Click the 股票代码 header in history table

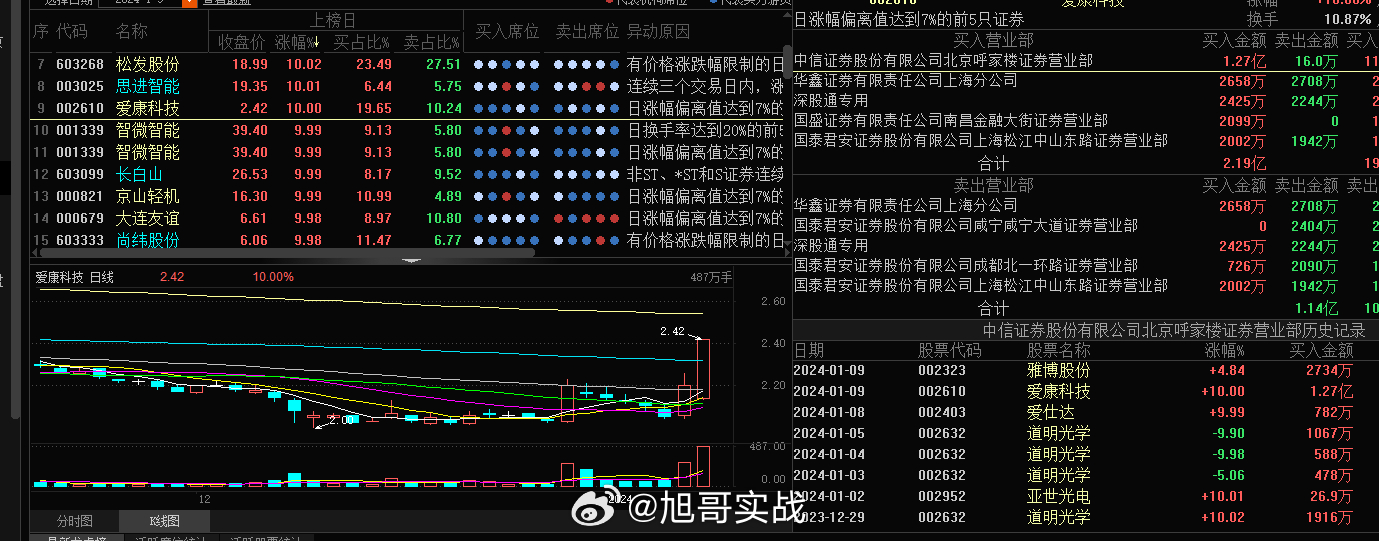coord(950,350)
